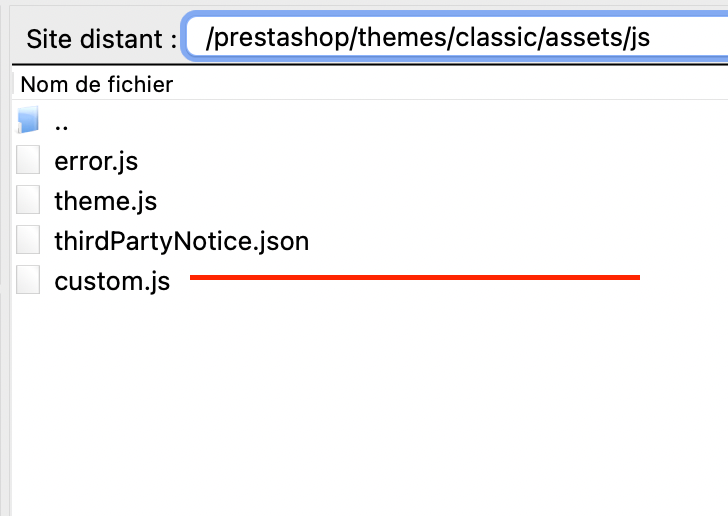The height and width of the screenshot is (516, 728).
Task: Select the theme.js file name
Action: point(105,201)
